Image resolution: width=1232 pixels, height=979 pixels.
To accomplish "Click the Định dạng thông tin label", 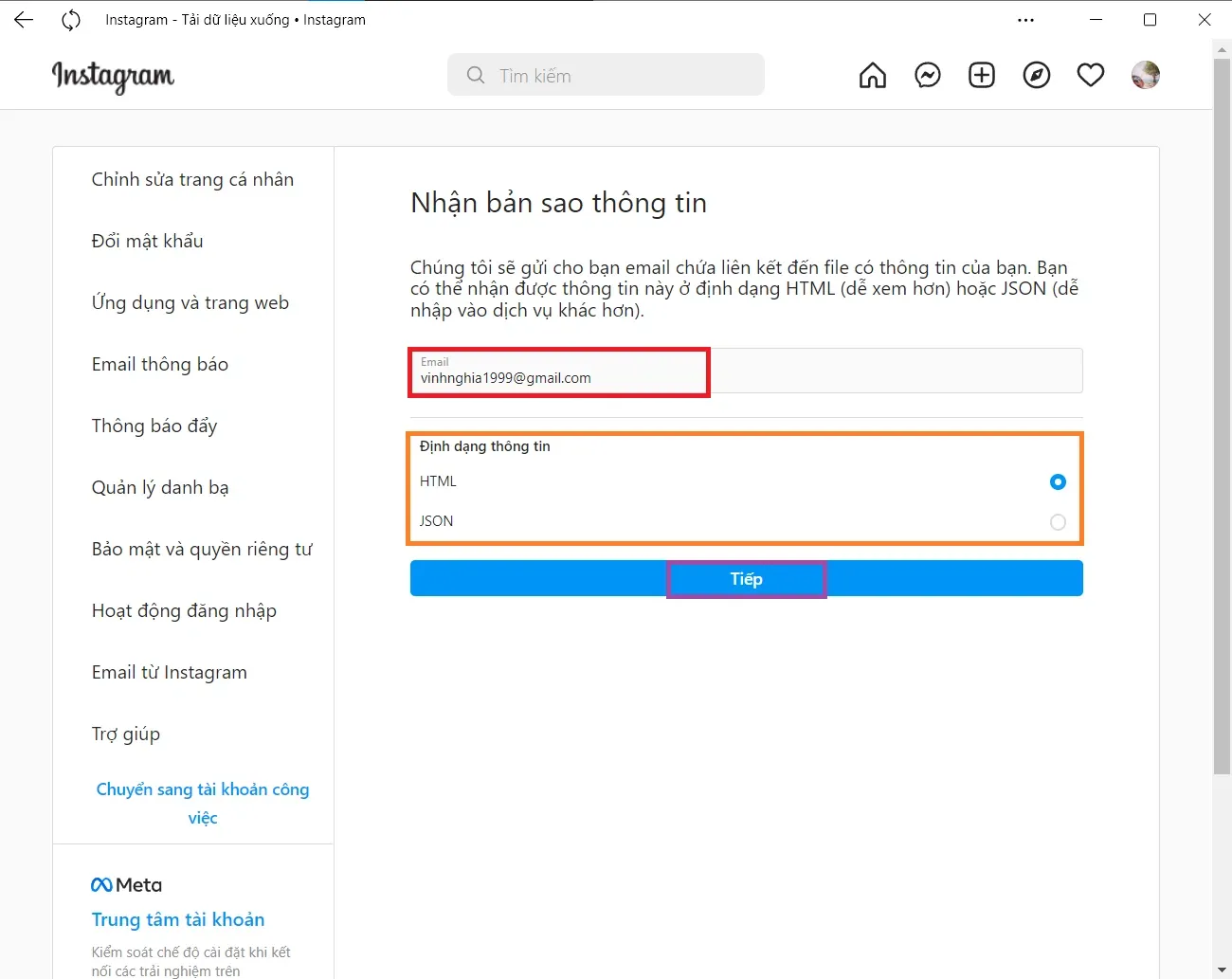I will [x=485, y=446].
